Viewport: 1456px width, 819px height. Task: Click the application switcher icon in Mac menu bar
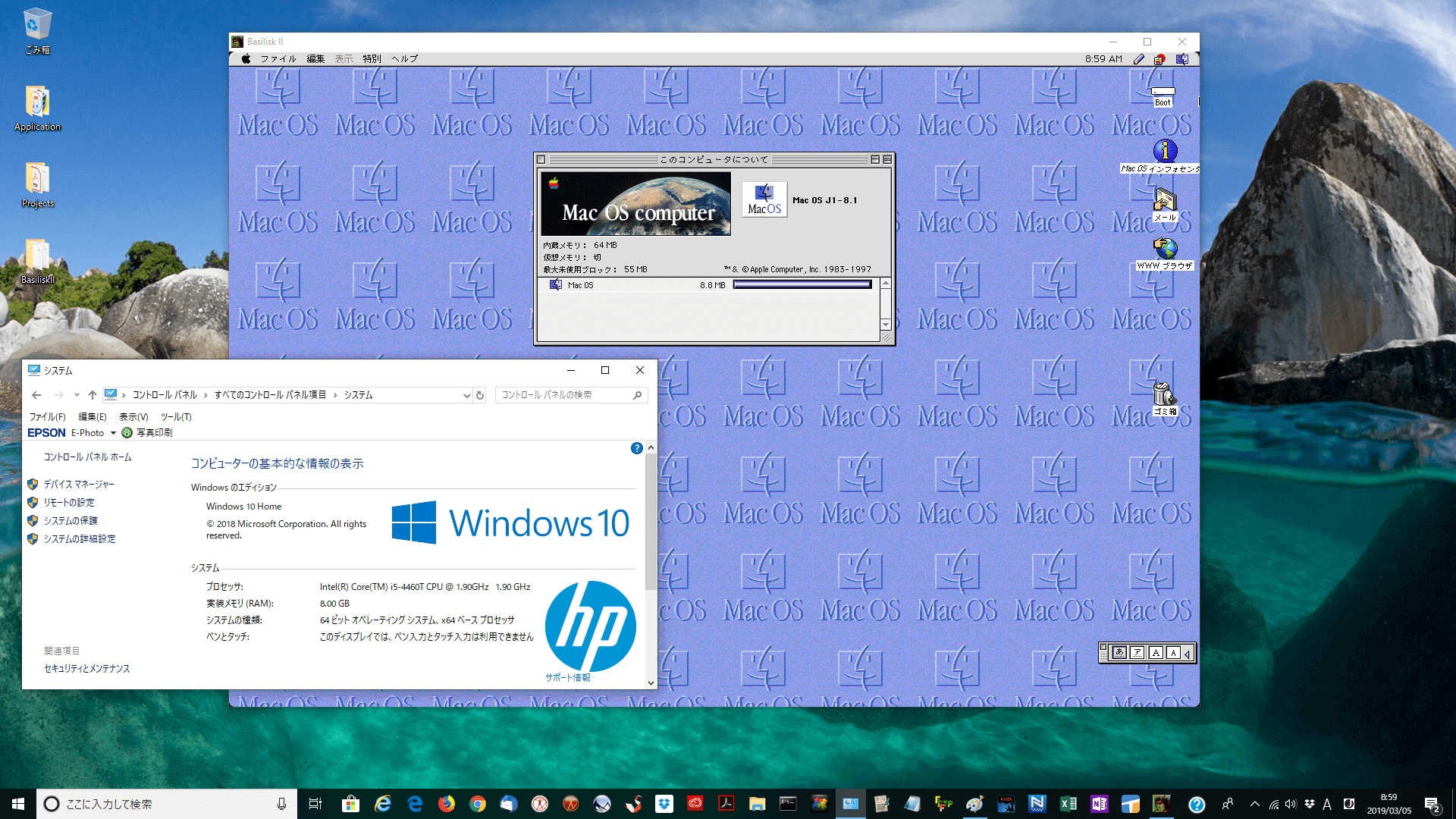click(x=1181, y=58)
